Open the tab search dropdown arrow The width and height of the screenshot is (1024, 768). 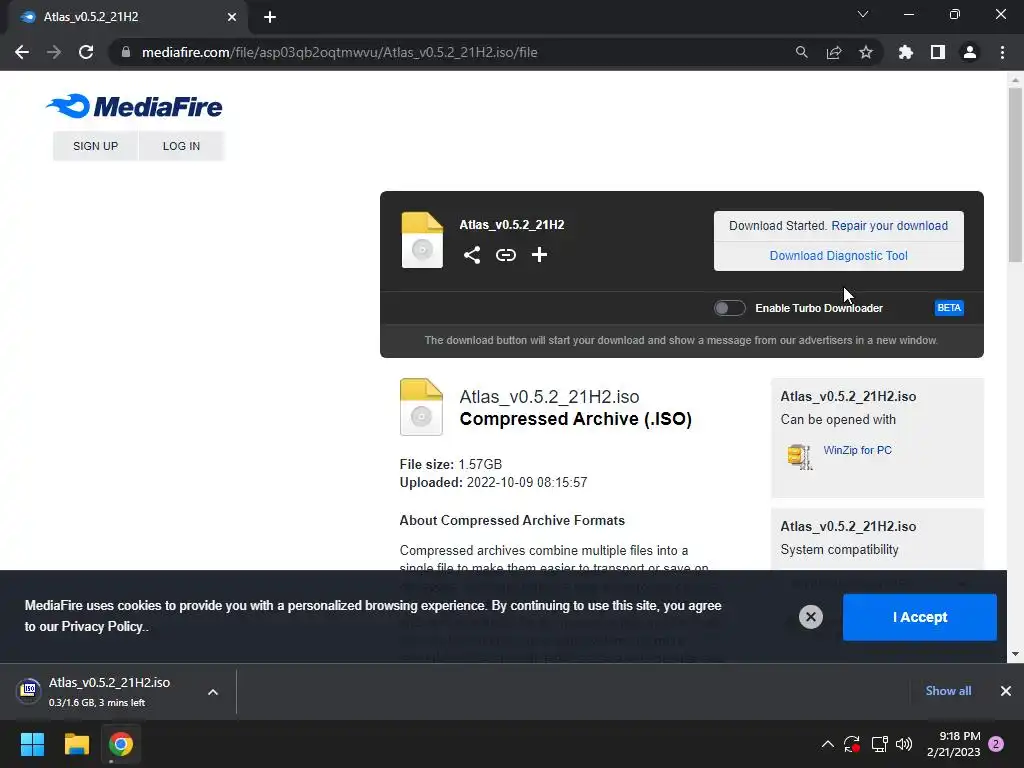point(863,14)
